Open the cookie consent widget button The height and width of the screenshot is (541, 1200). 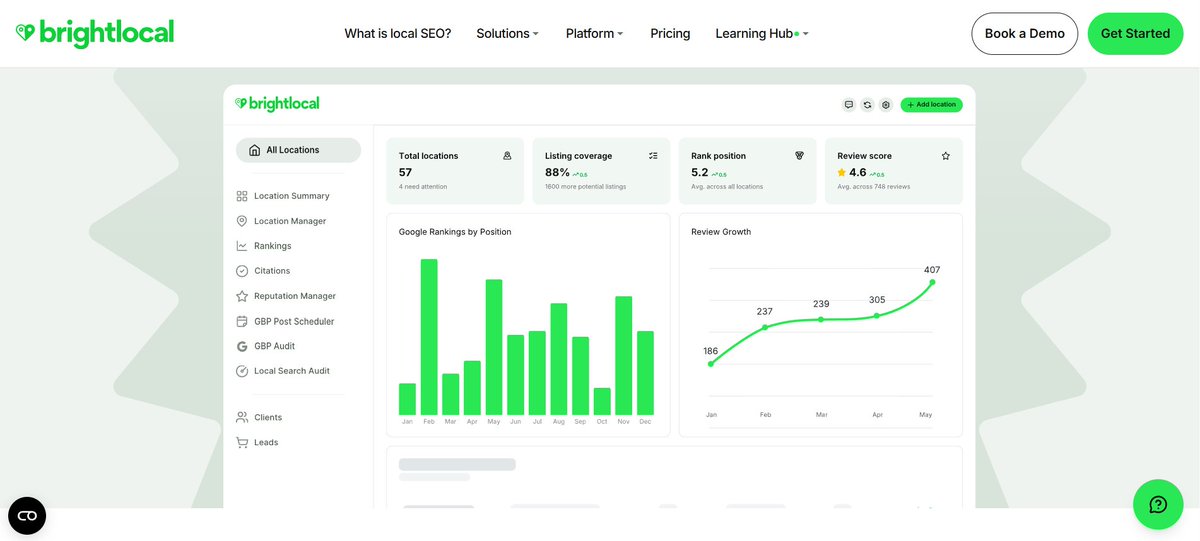point(27,516)
